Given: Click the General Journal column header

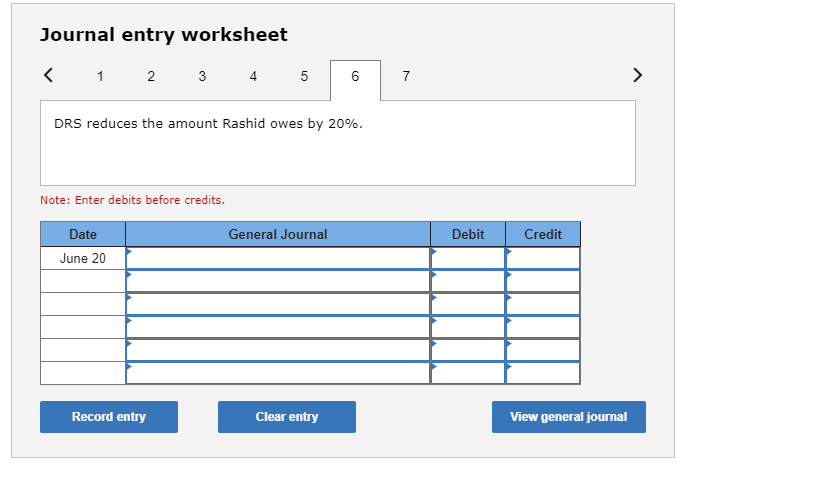Looking at the screenshot, I should pyautogui.click(x=278, y=234).
